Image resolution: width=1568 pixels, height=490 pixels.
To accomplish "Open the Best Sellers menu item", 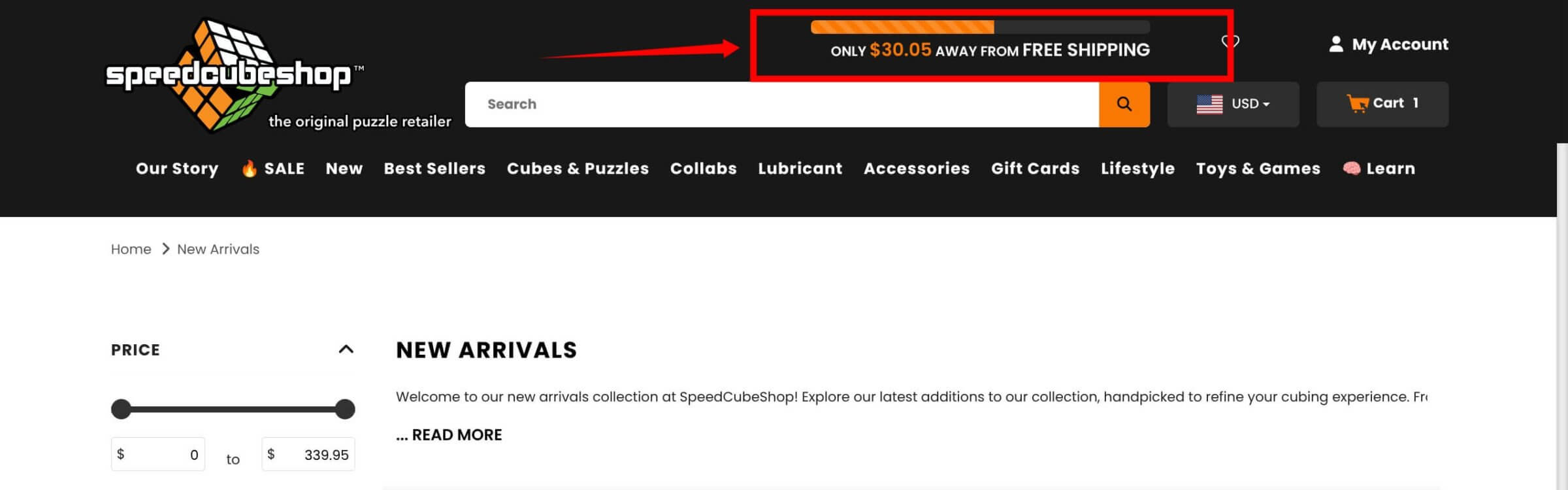I will coord(434,169).
